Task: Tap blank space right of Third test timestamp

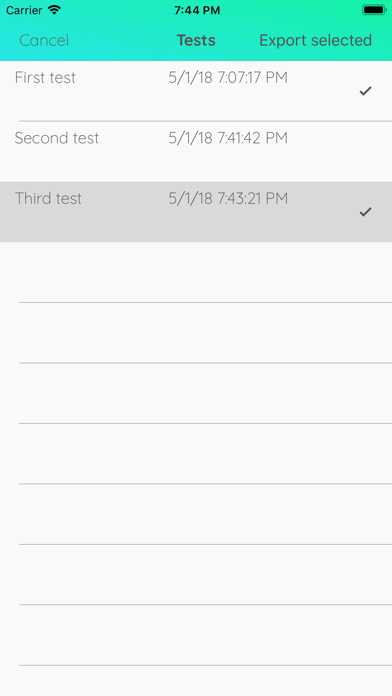Action: pyautogui.click(x=322, y=198)
